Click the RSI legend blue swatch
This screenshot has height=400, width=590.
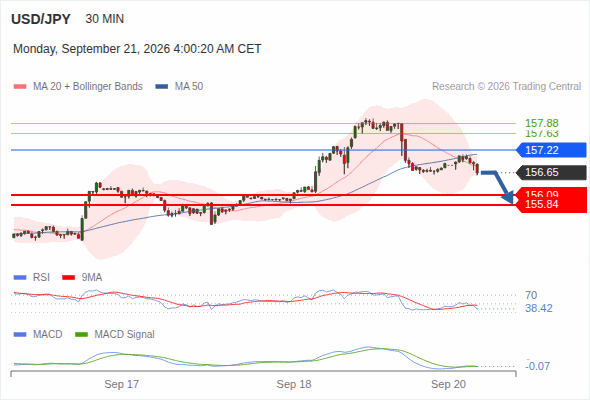(x=20, y=278)
